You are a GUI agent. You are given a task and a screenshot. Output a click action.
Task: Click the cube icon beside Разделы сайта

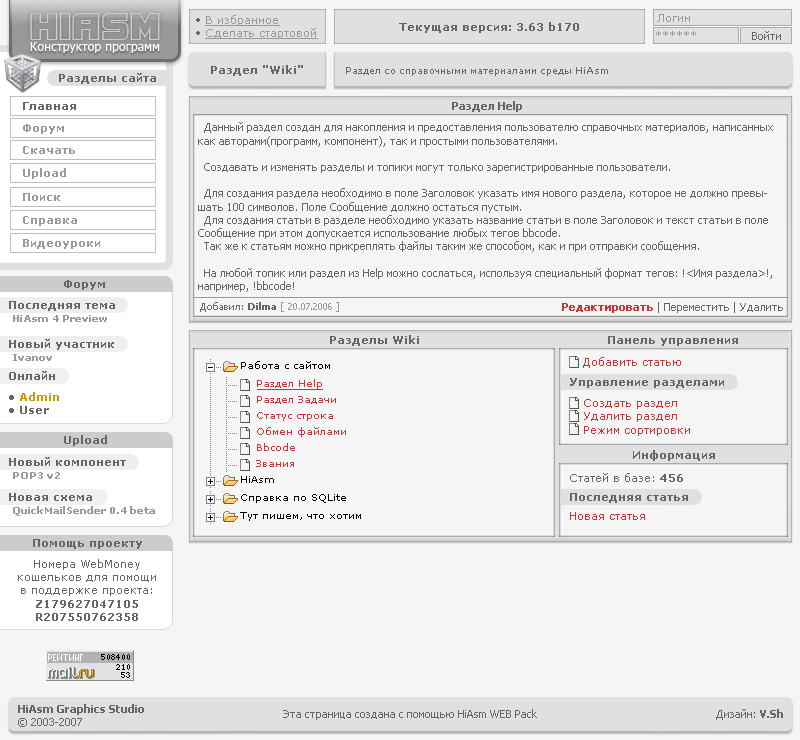(22, 74)
